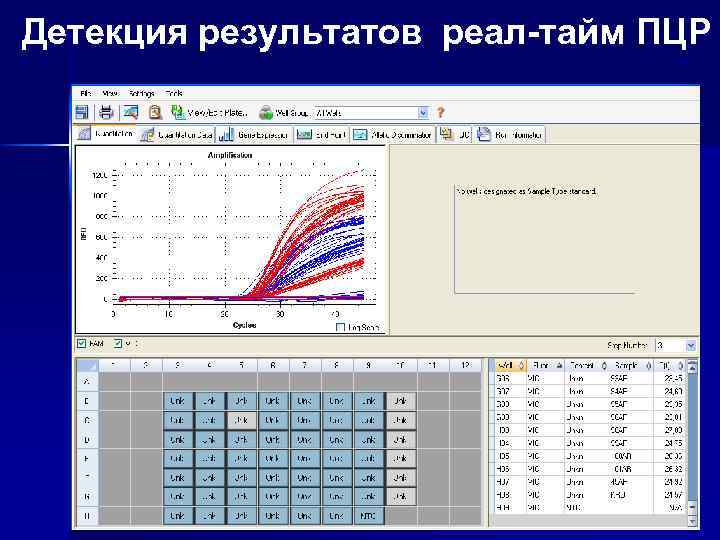Viewport: 720px width, 540px height.
Task: Select the Unk well in row H column 3
Action: [177, 516]
